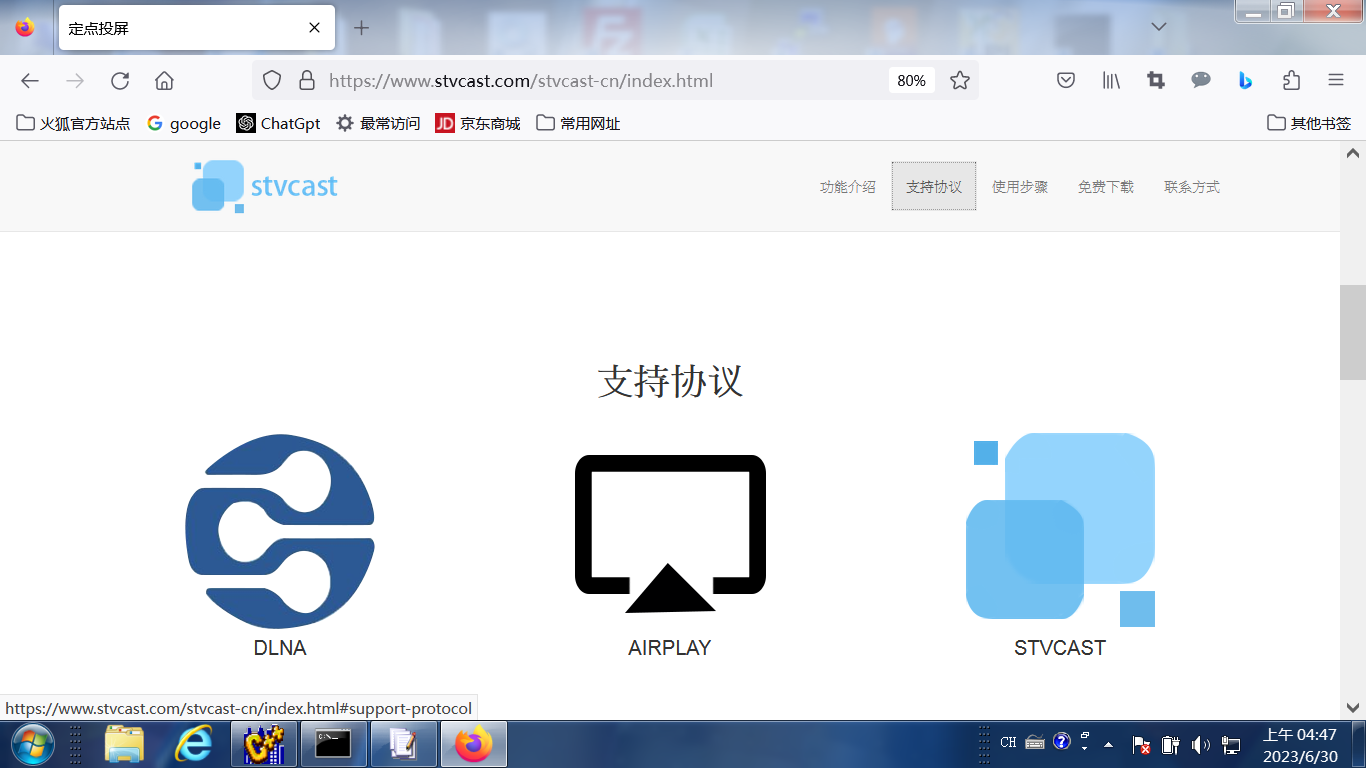Click the AIRPLAY text label
1366x768 pixels.
click(670, 648)
